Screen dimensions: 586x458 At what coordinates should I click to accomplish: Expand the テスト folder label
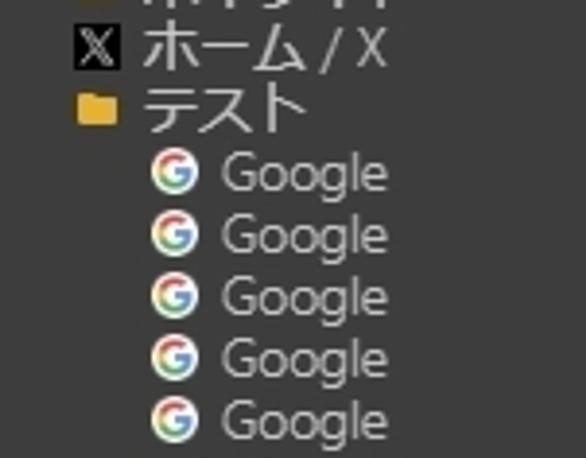(224, 109)
